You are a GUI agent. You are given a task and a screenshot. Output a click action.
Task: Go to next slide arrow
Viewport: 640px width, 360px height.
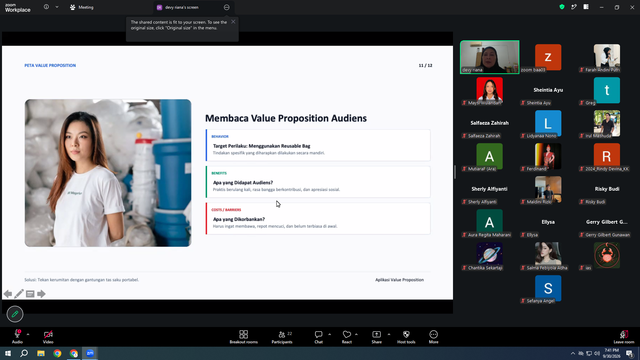click(41, 294)
